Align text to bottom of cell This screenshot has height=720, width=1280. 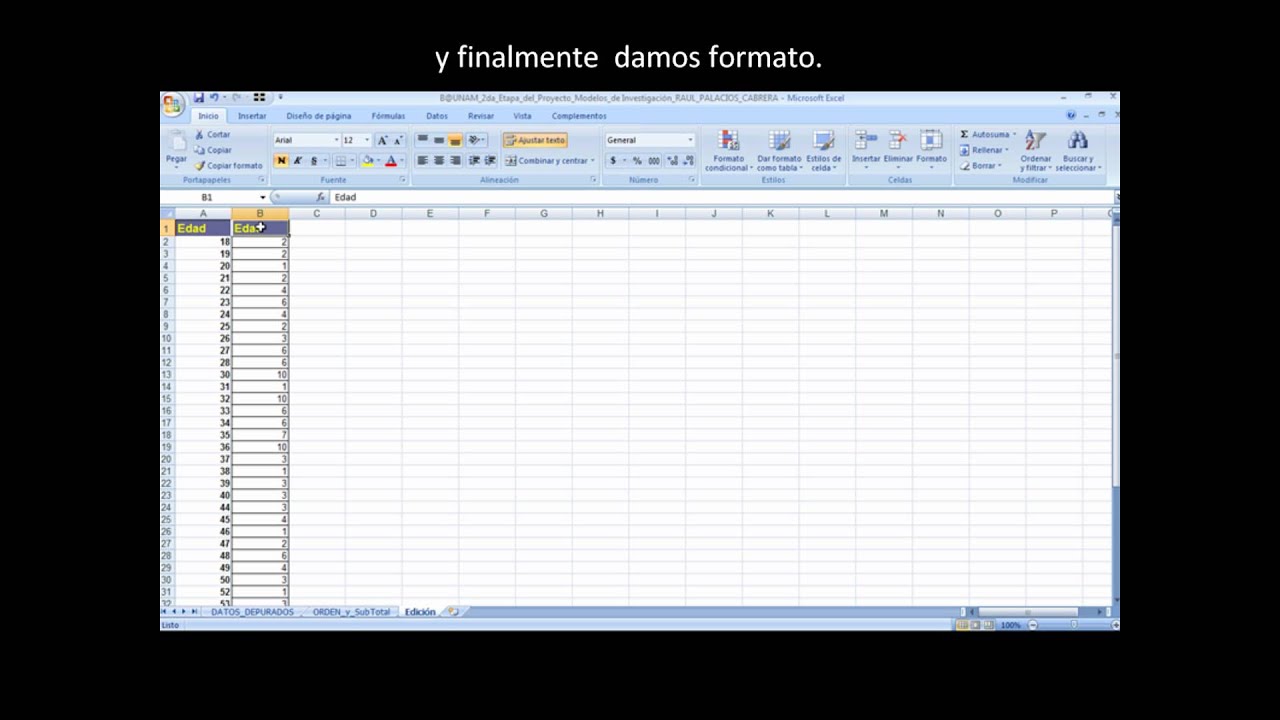(455, 140)
